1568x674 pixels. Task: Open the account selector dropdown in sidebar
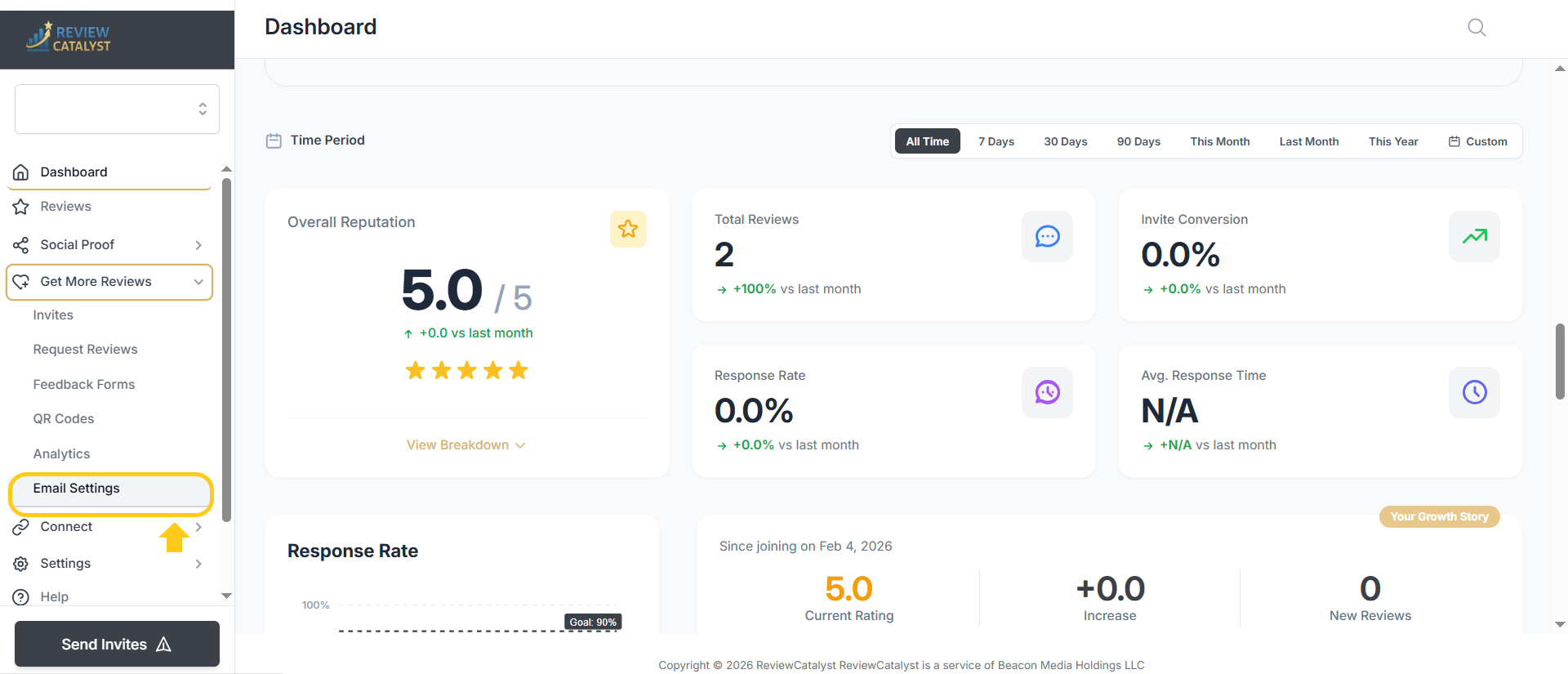pos(117,109)
